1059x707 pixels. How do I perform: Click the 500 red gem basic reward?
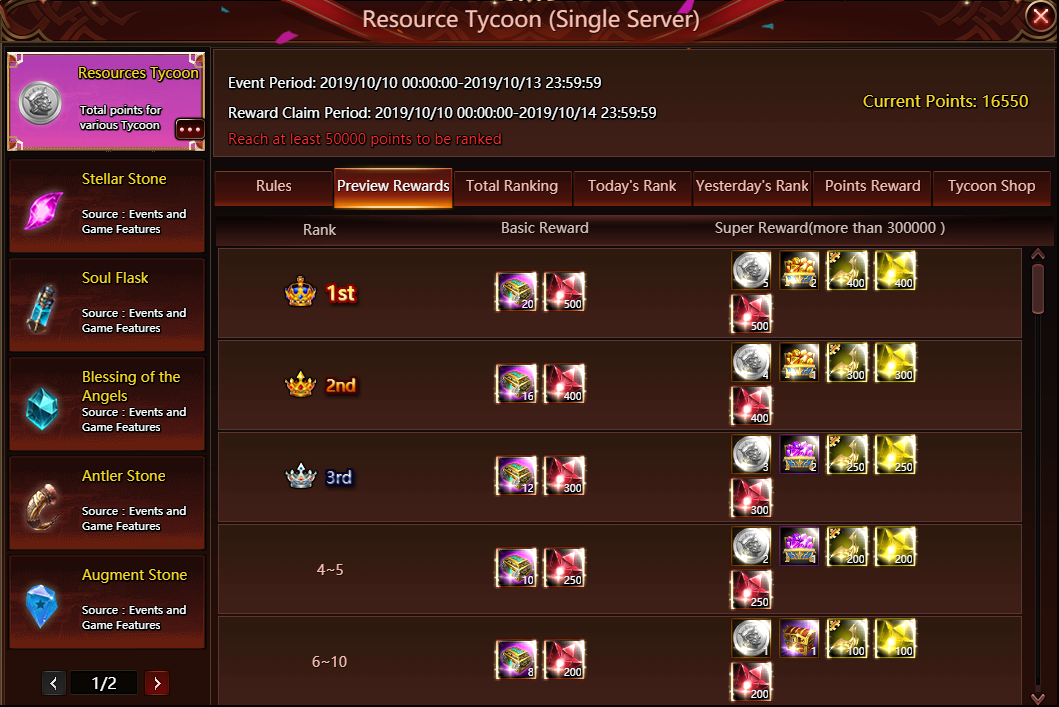564,292
